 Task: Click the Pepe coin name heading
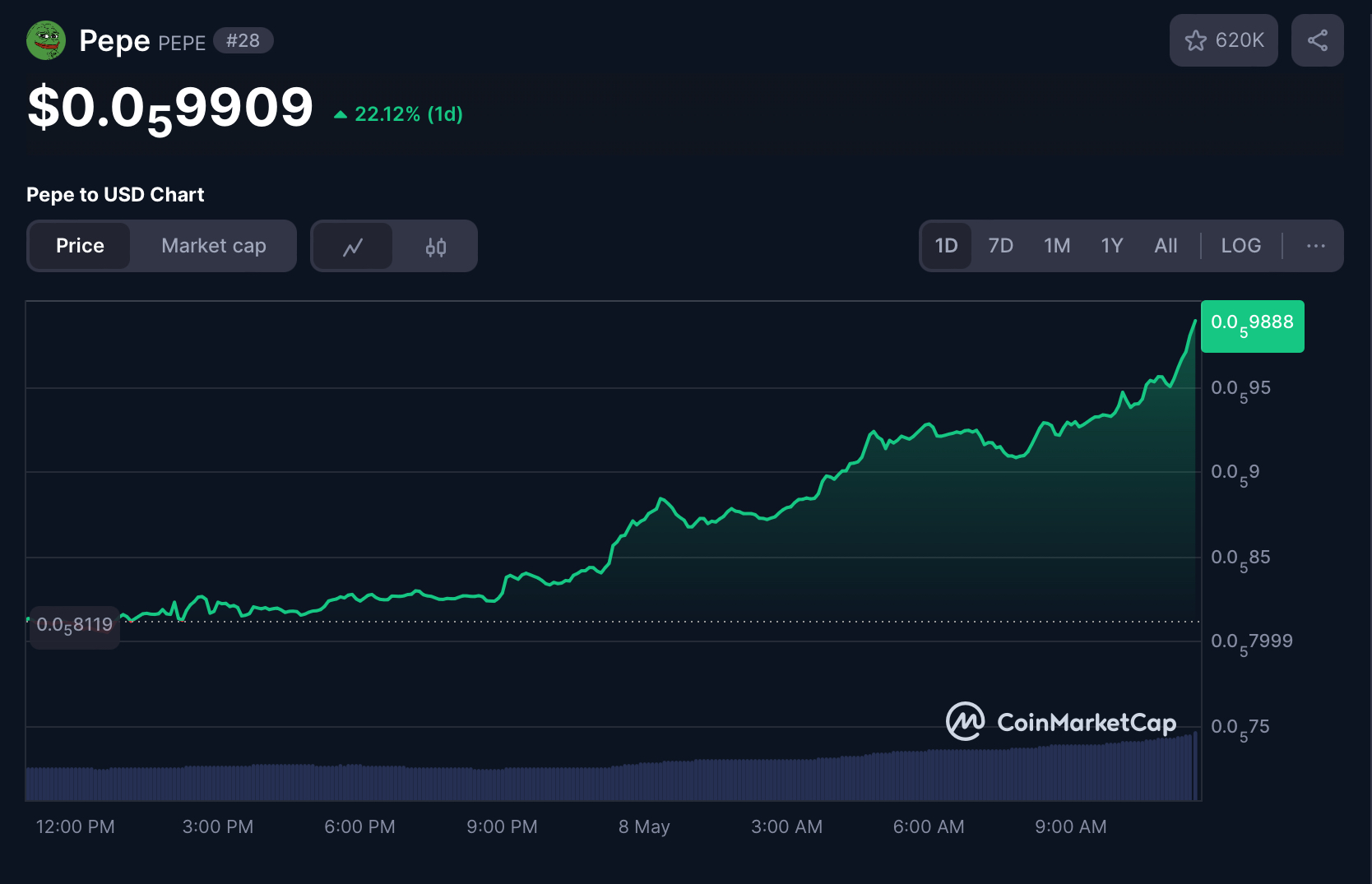(x=114, y=40)
